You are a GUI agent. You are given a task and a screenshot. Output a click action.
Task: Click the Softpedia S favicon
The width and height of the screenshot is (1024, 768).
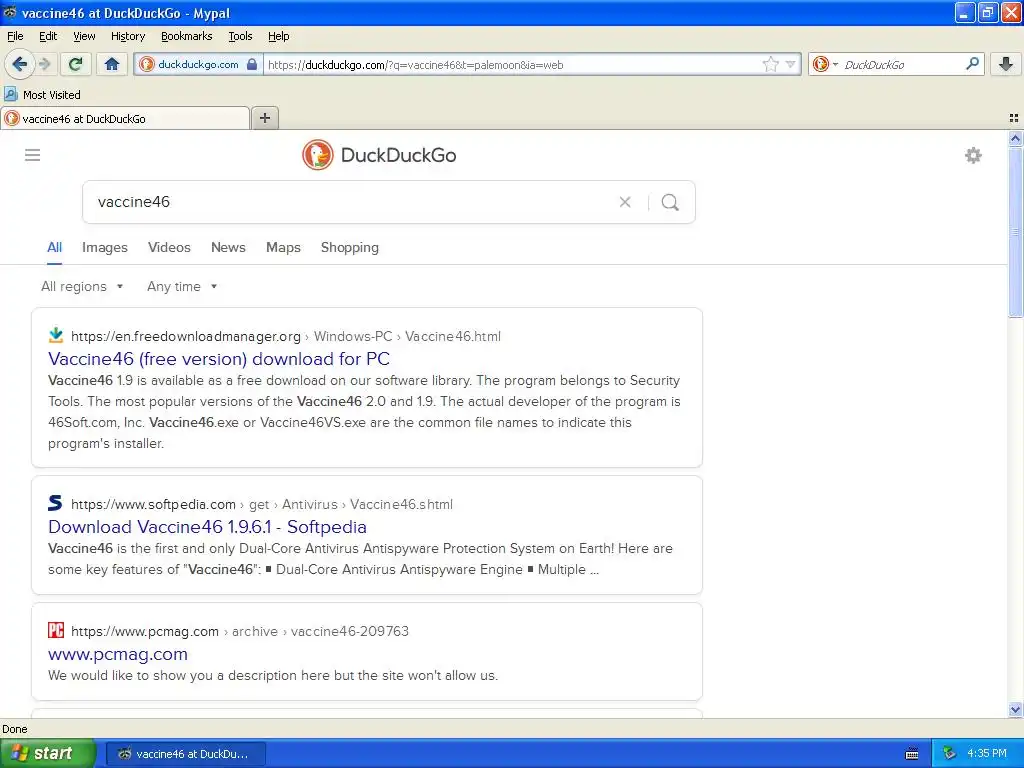[56, 503]
